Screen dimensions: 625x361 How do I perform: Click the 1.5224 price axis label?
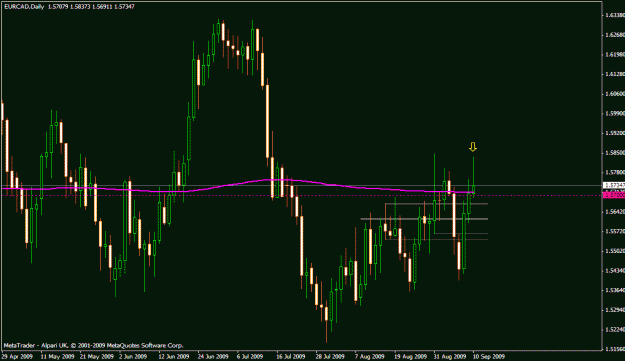tap(615, 329)
